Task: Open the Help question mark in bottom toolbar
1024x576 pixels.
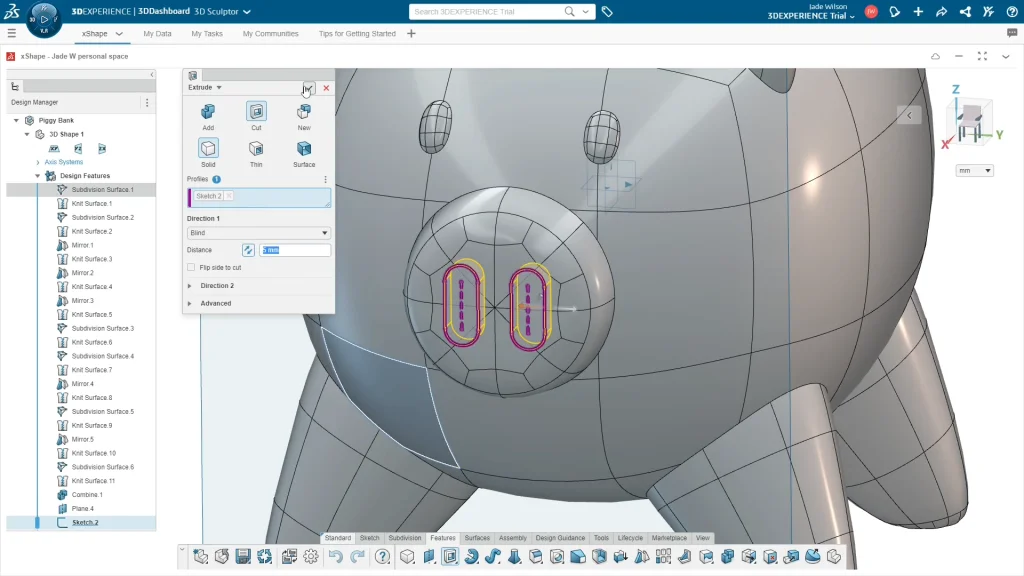Action: pyautogui.click(x=382, y=557)
